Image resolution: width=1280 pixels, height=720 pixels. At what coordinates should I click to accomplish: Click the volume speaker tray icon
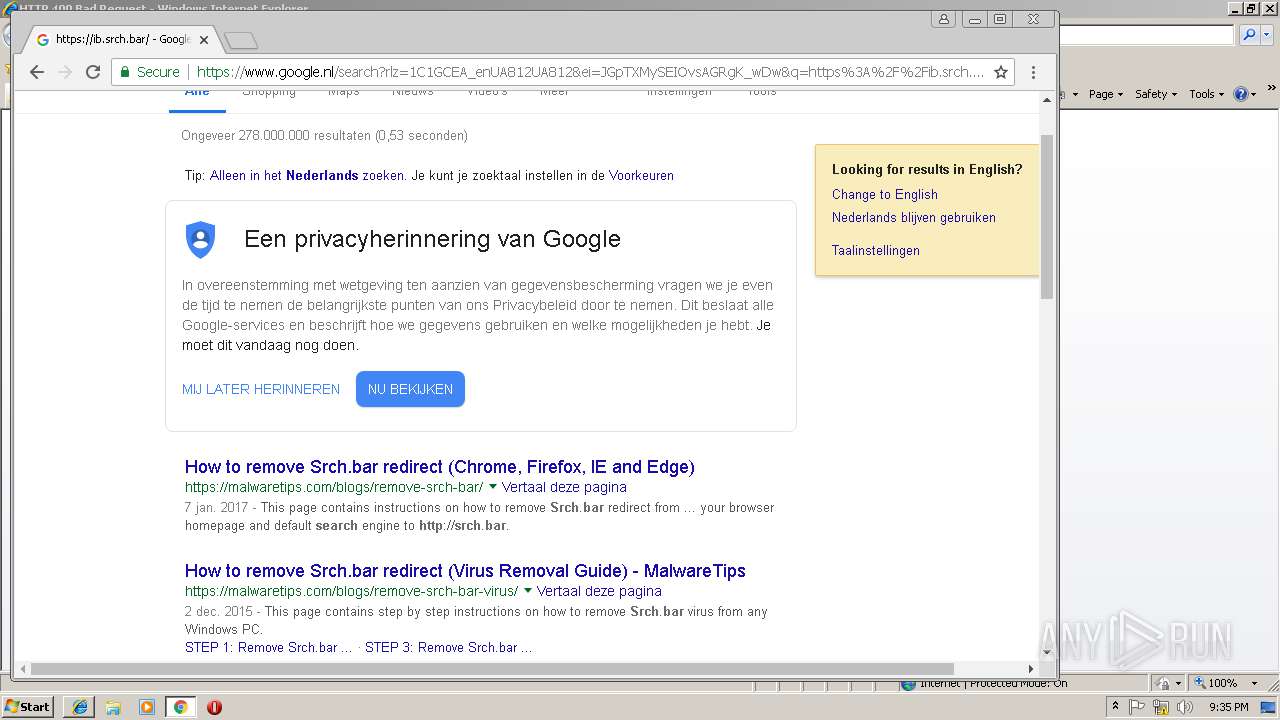point(1185,707)
